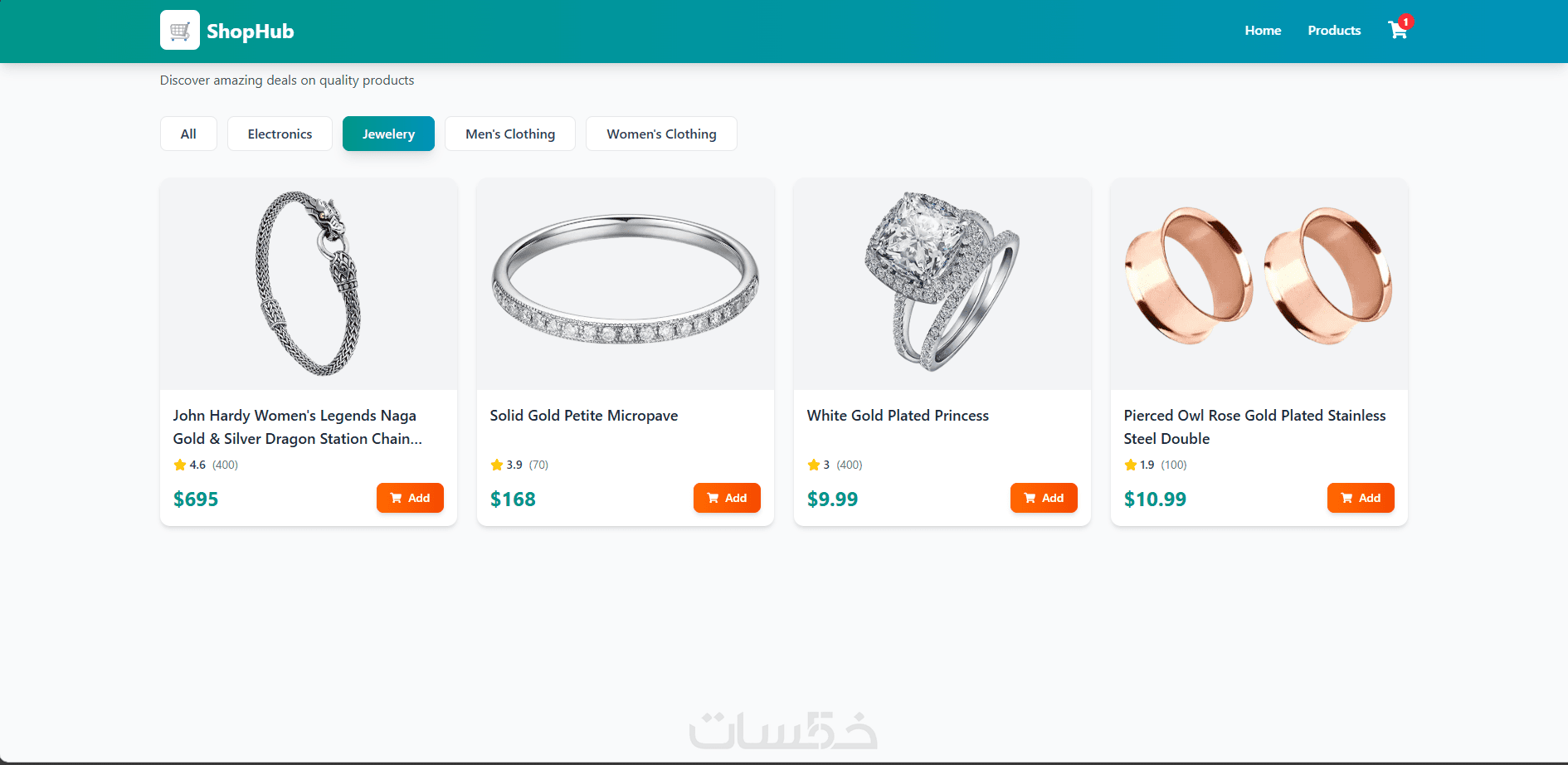Select the All category filter
Viewport: 1568px width, 765px height.
(x=188, y=134)
